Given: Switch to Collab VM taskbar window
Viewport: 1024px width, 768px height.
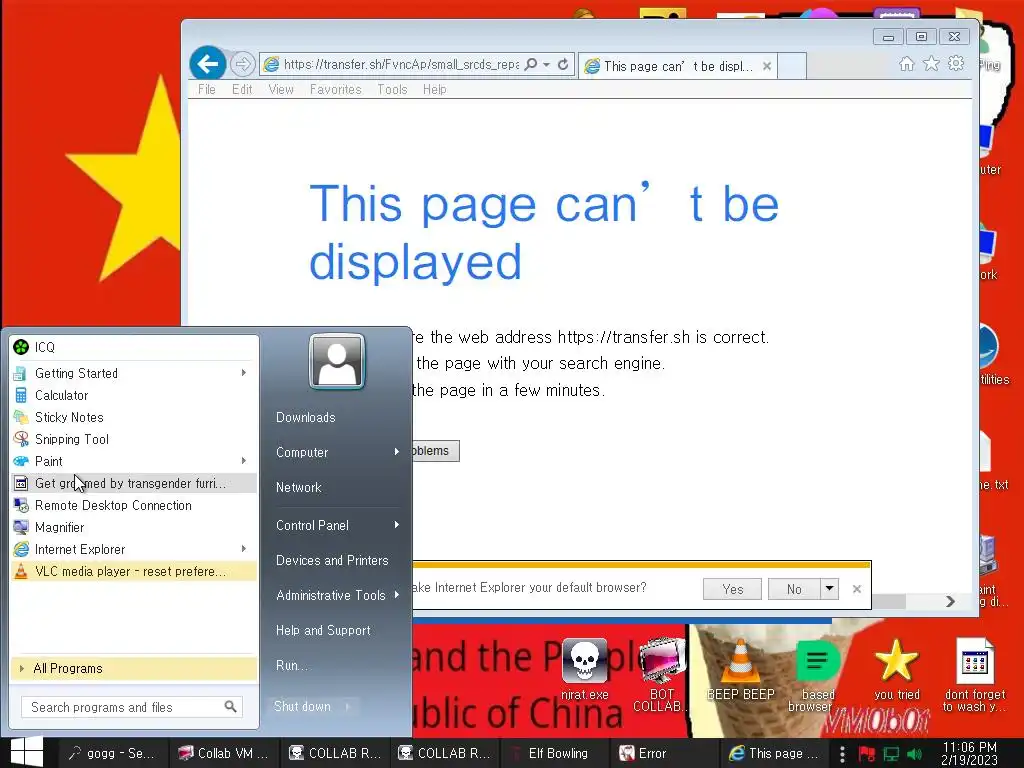Looking at the screenshot, I should click(224, 753).
